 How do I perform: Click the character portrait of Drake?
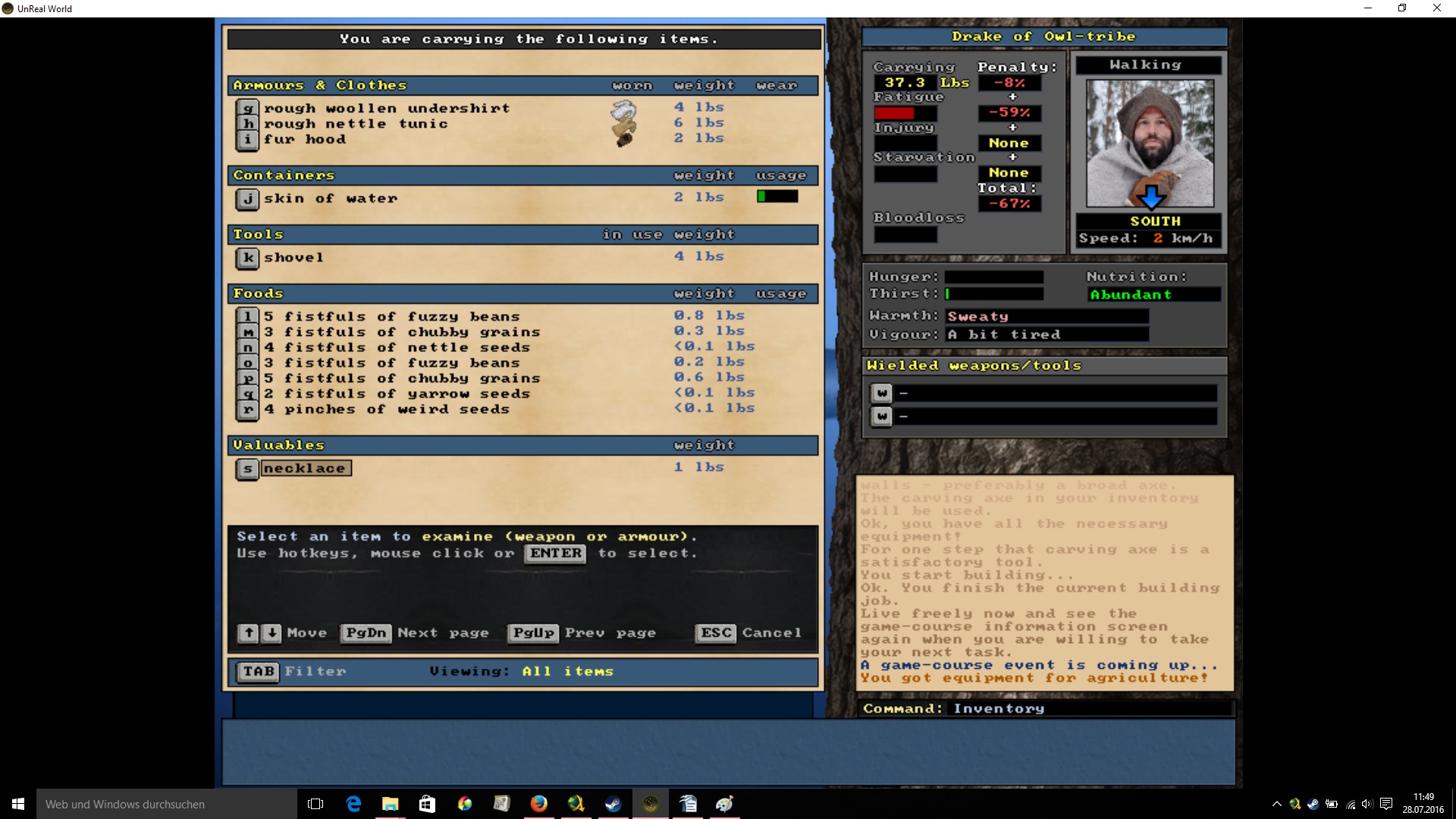[1150, 143]
